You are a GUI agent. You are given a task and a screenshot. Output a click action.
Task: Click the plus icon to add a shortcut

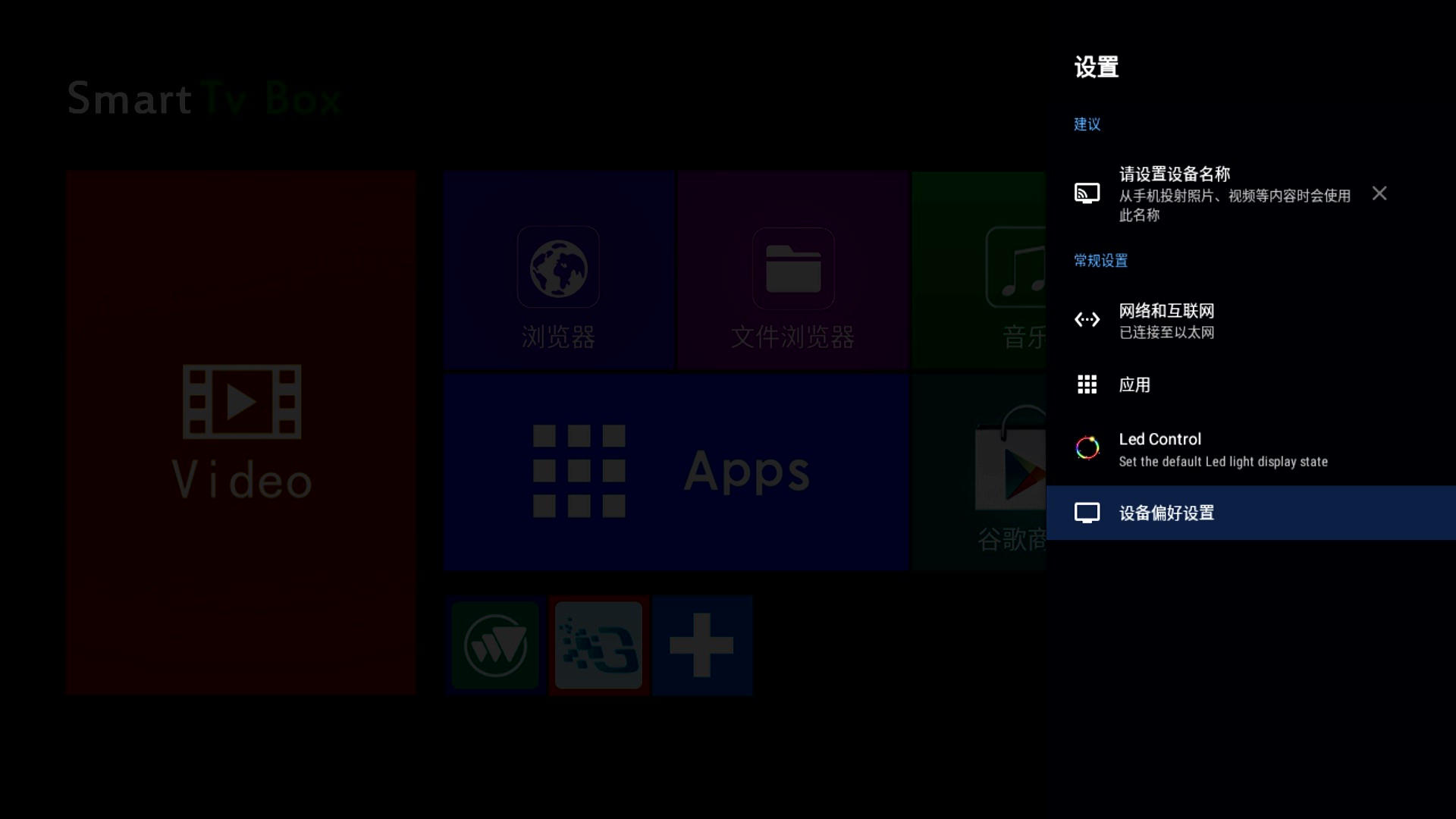pos(701,644)
